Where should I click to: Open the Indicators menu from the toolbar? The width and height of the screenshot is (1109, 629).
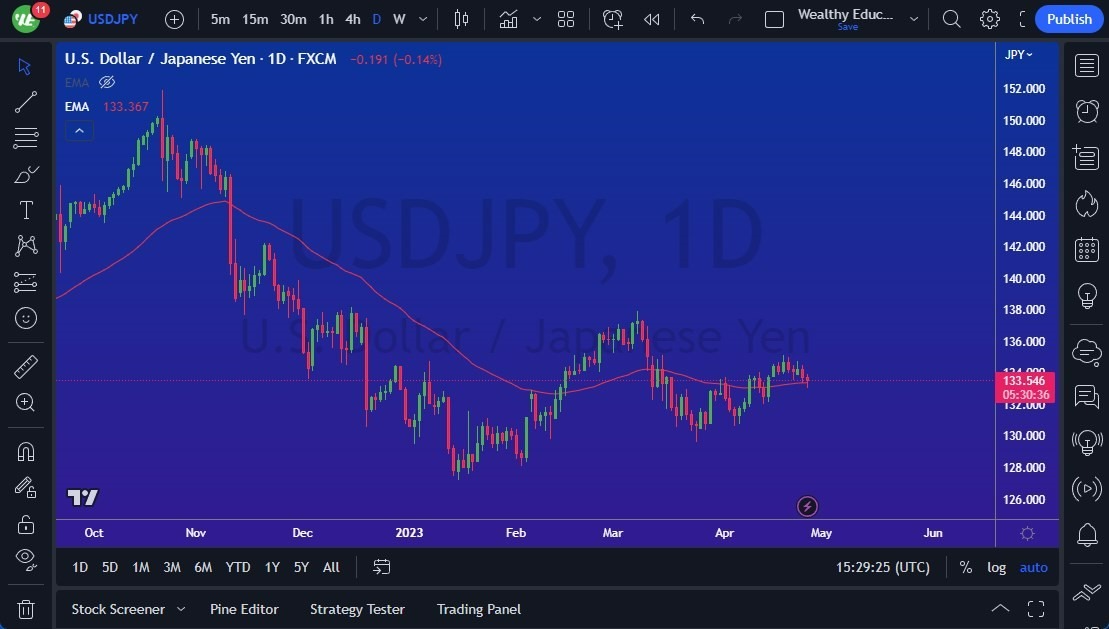(x=508, y=19)
